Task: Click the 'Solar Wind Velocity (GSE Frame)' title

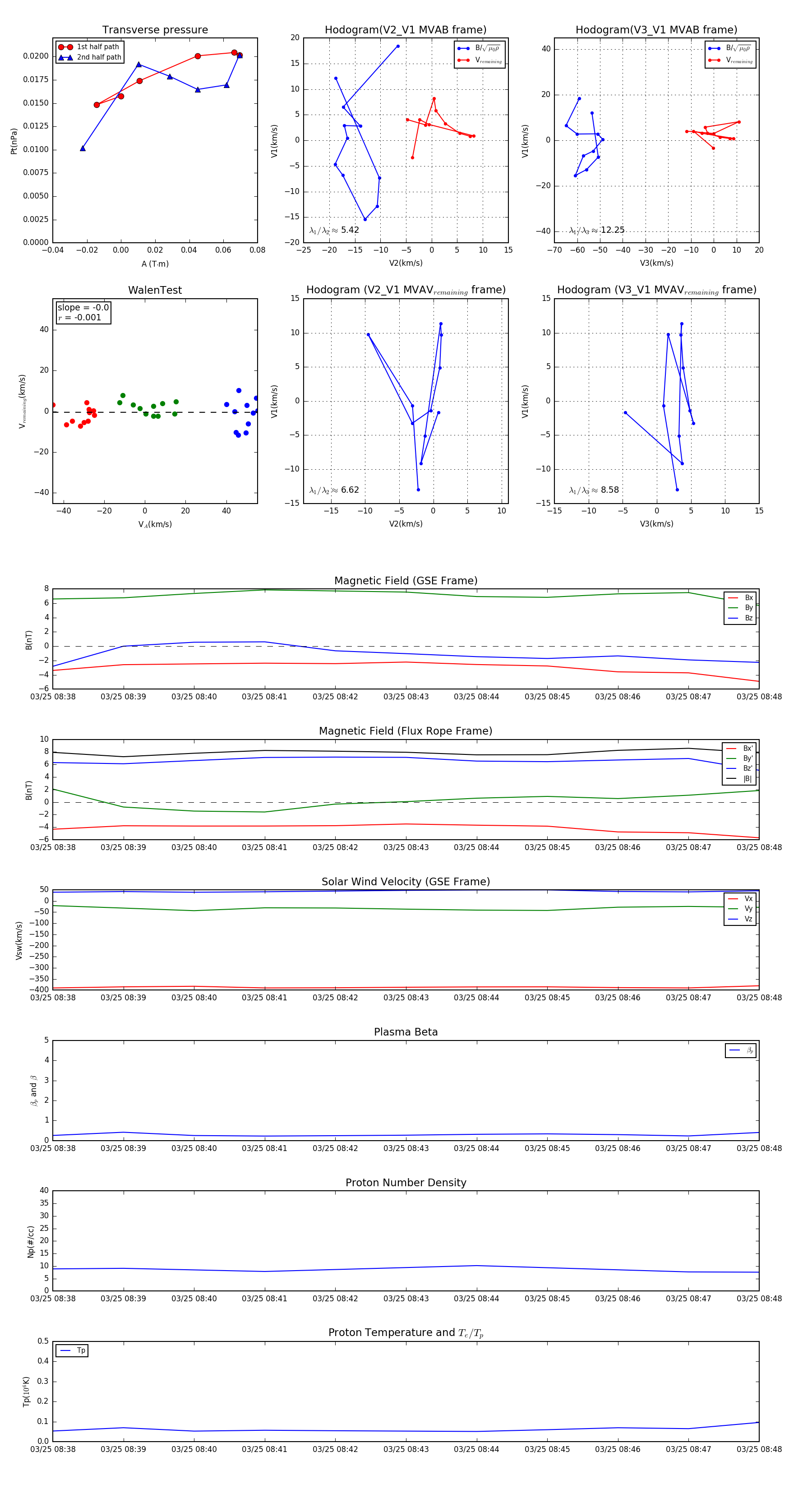Action: [406, 882]
